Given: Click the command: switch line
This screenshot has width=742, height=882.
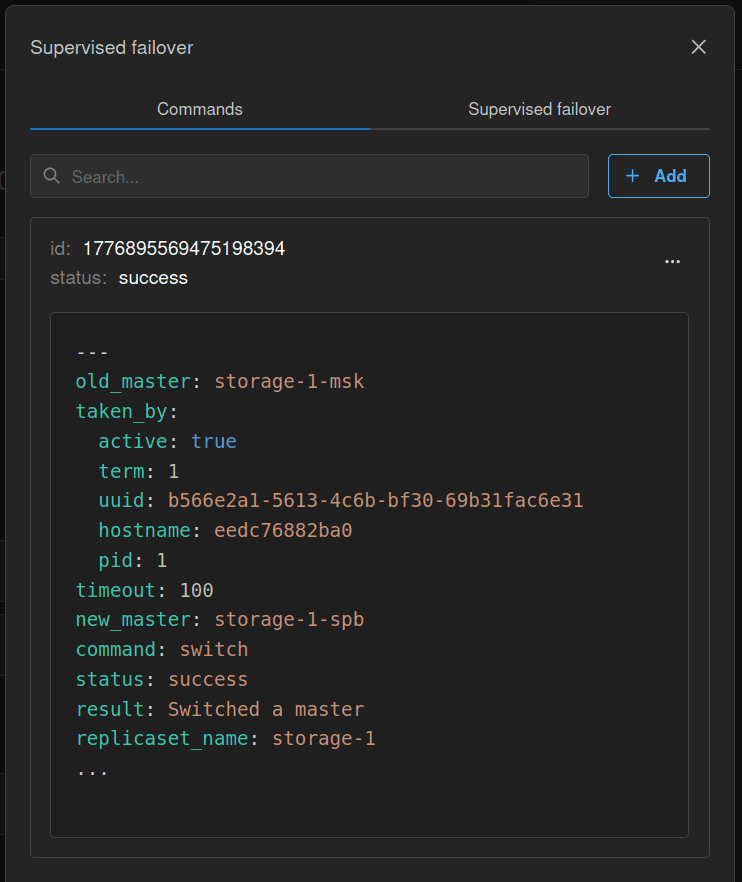Looking at the screenshot, I should coord(162,649).
